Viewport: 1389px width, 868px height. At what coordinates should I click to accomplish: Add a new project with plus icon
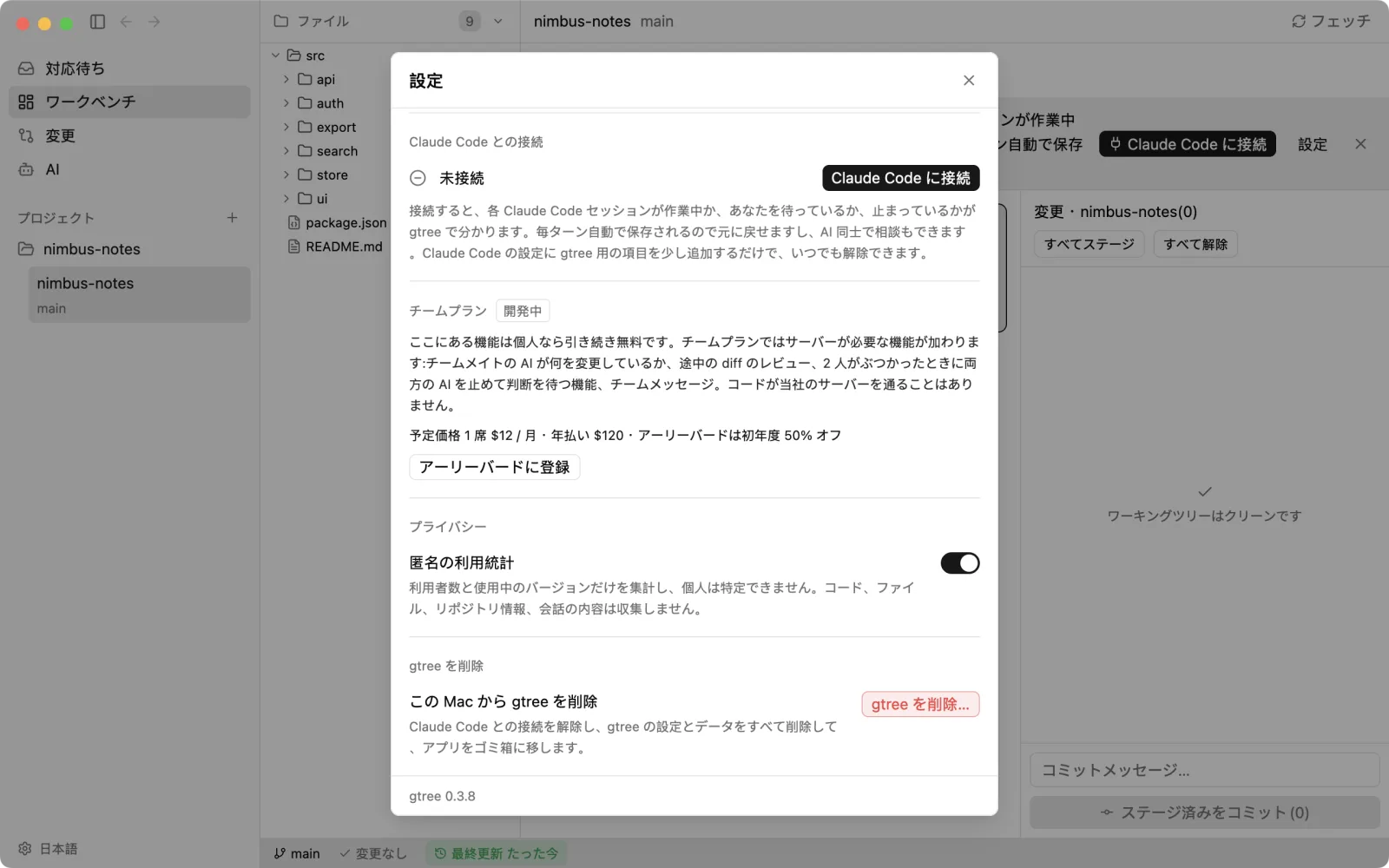pos(232,218)
